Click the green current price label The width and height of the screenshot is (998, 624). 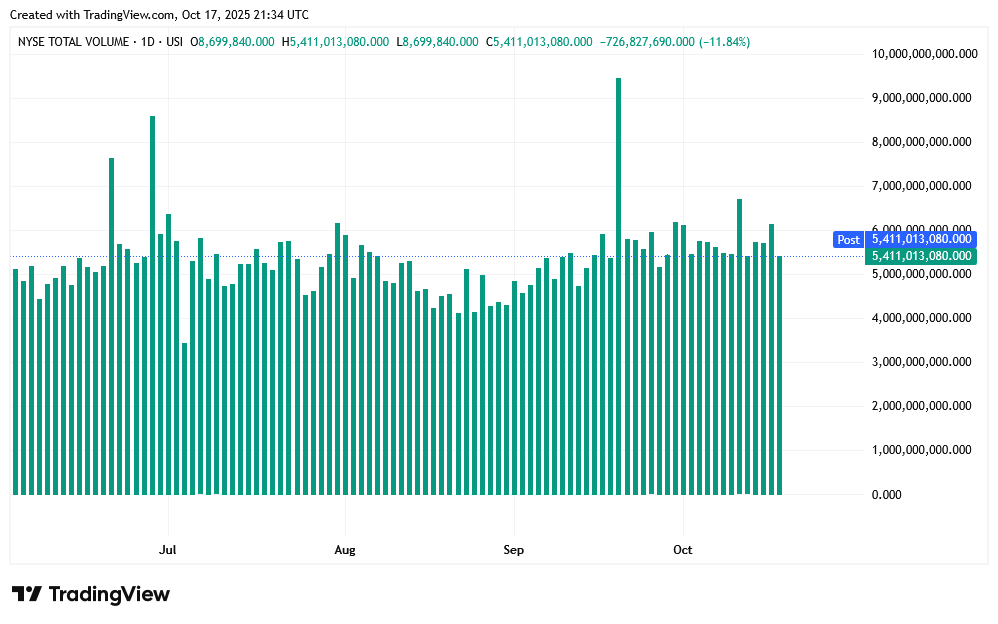[x=920, y=256]
